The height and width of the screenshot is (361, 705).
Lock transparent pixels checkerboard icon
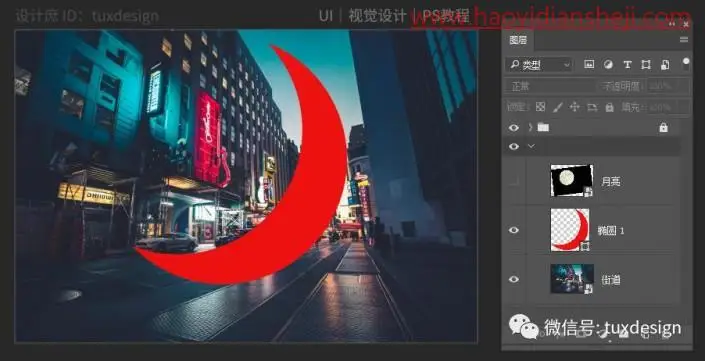(540, 107)
